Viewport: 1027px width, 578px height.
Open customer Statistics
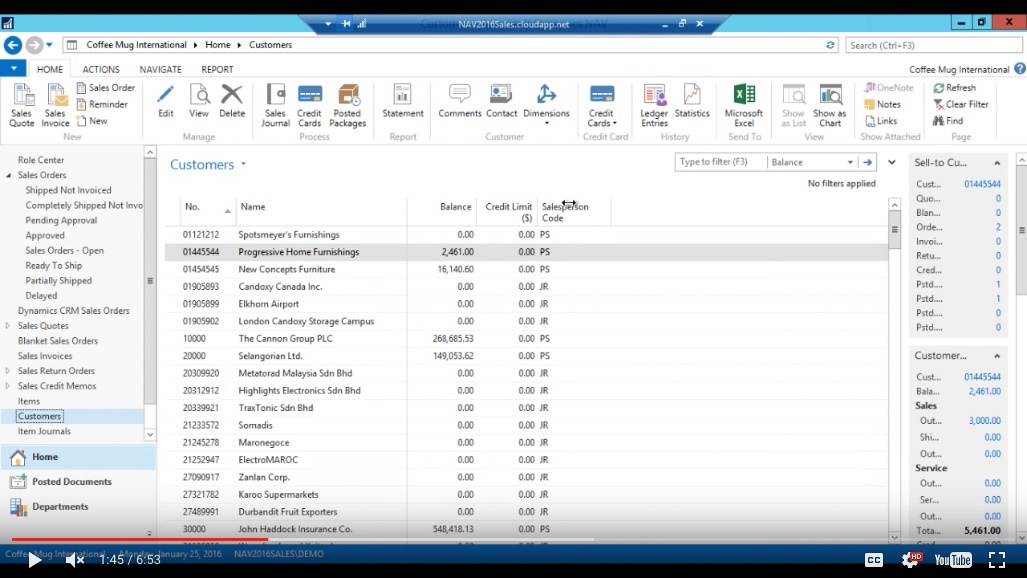[693, 105]
